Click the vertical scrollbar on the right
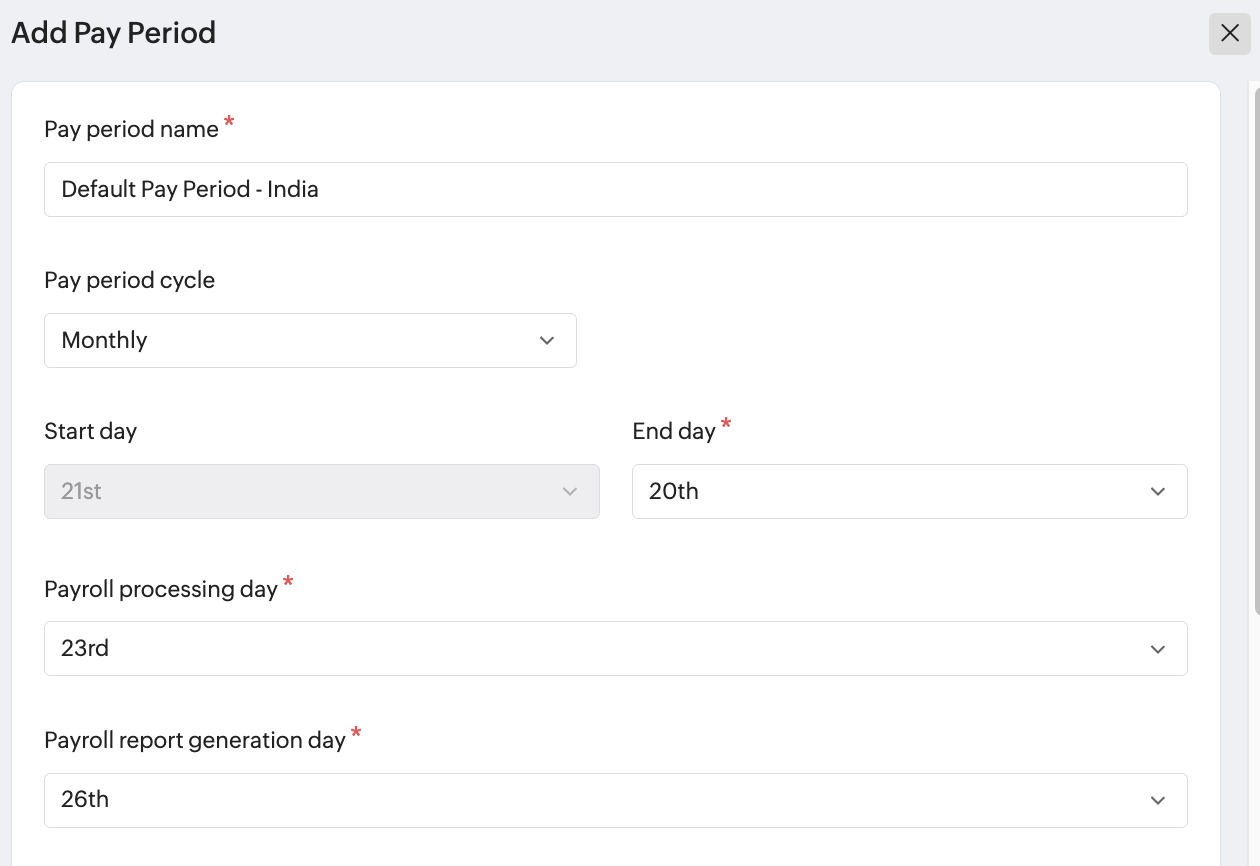1260x866 pixels. pos(1256,350)
